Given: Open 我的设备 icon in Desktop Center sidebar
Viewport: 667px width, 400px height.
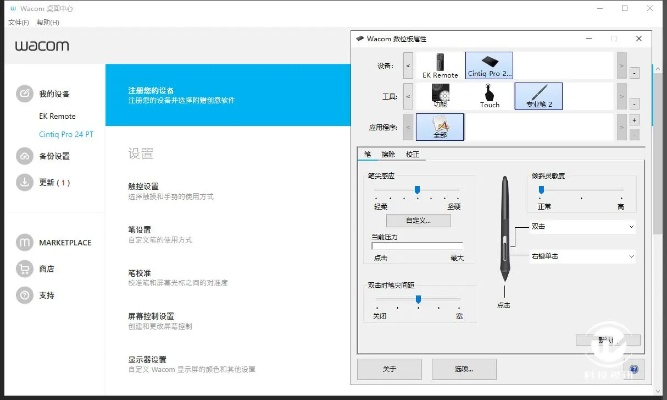Looking at the screenshot, I should point(25,94).
